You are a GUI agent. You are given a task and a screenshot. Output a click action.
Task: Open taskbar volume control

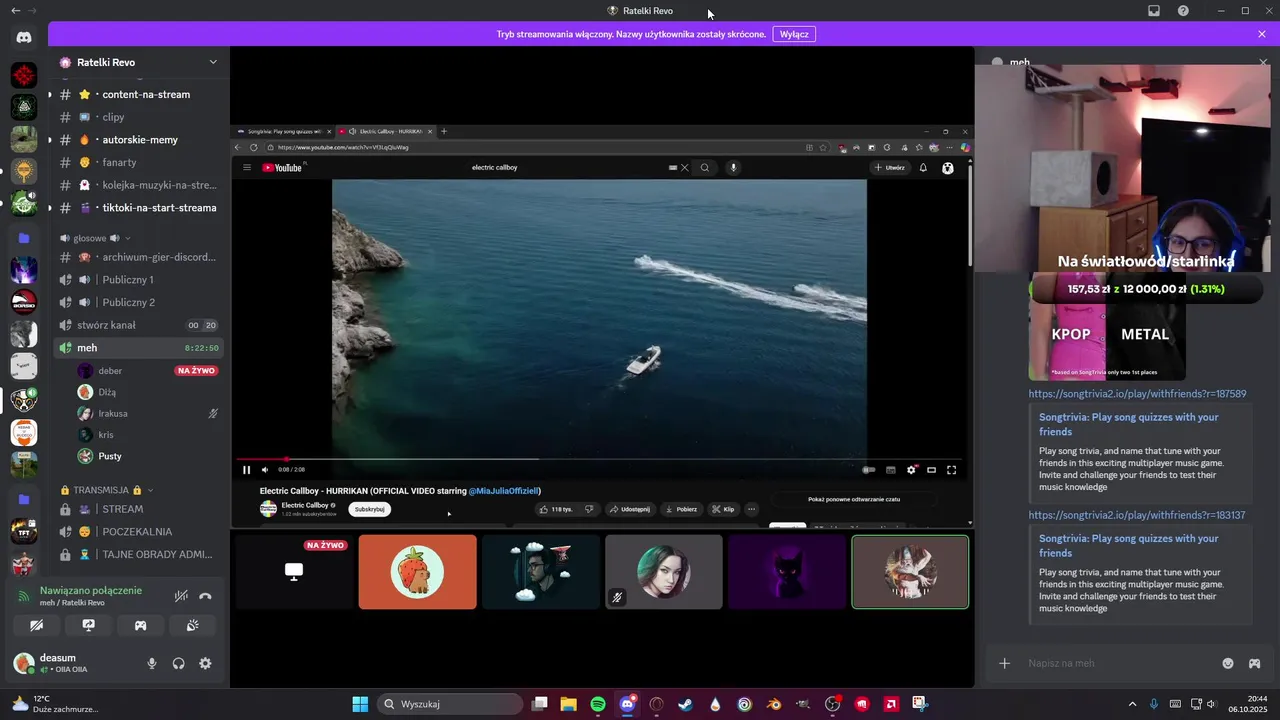click(x=1210, y=704)
